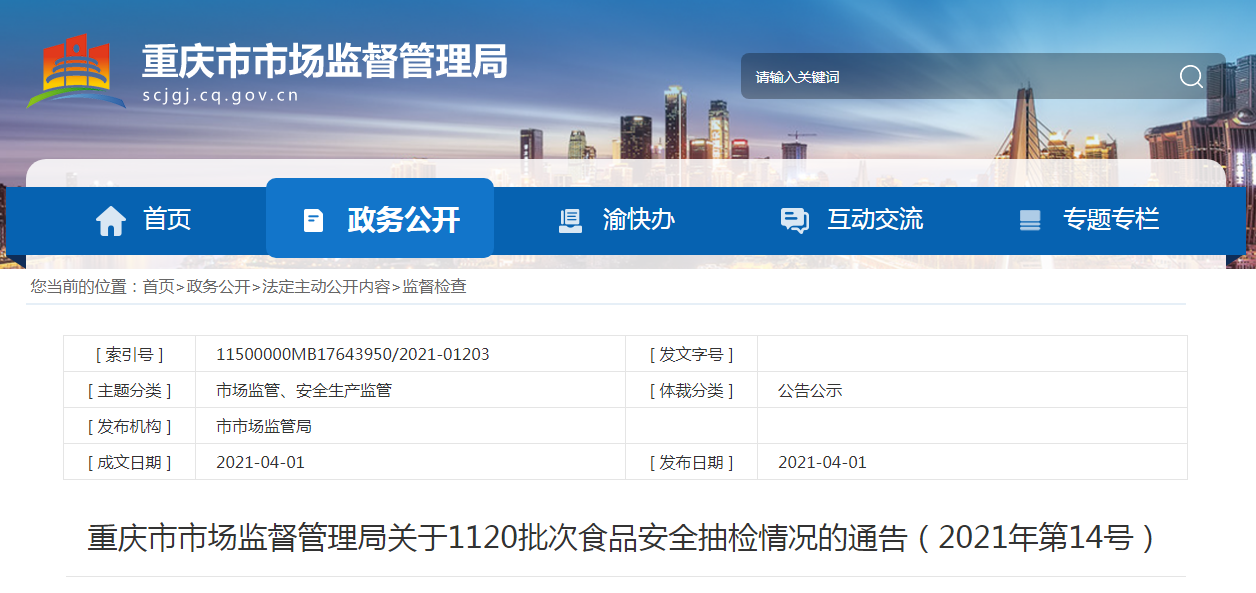1256x593 pixels.
Task: Click the site title 重庆市市场监督管理局
Action: 325,62
